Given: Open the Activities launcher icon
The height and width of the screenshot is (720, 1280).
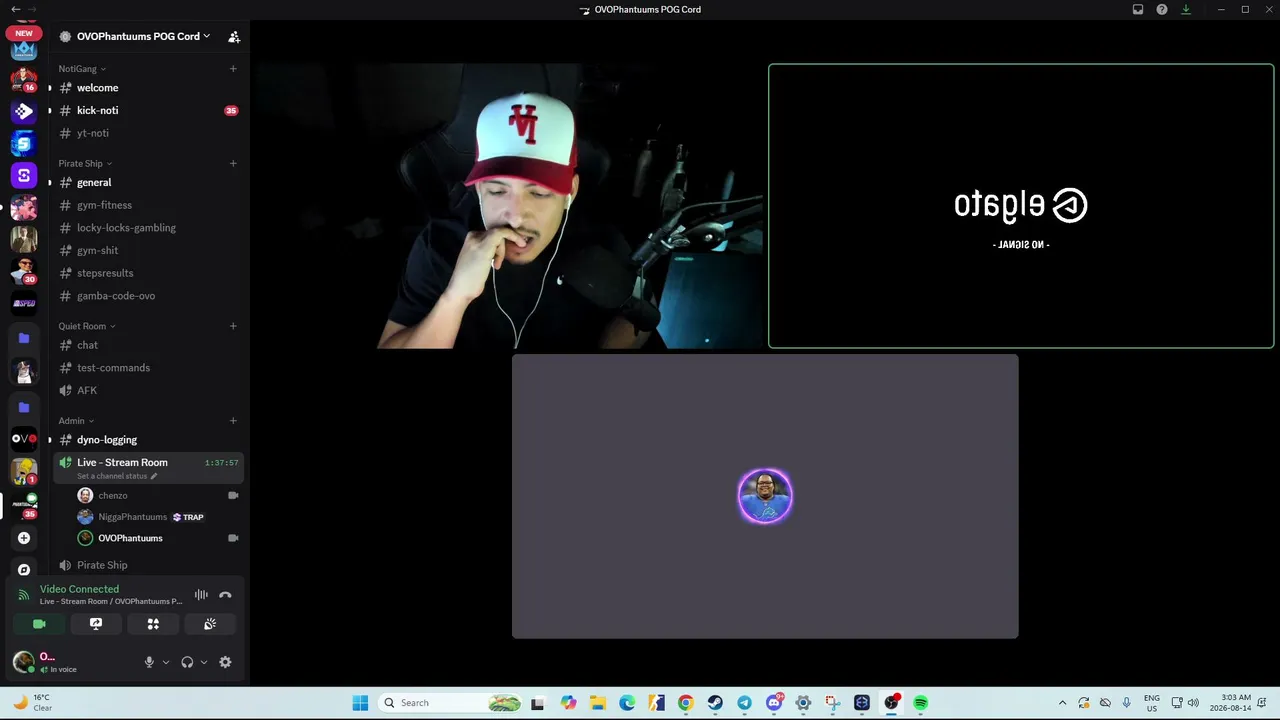Looking at the screenshot, I should point(153,624).
